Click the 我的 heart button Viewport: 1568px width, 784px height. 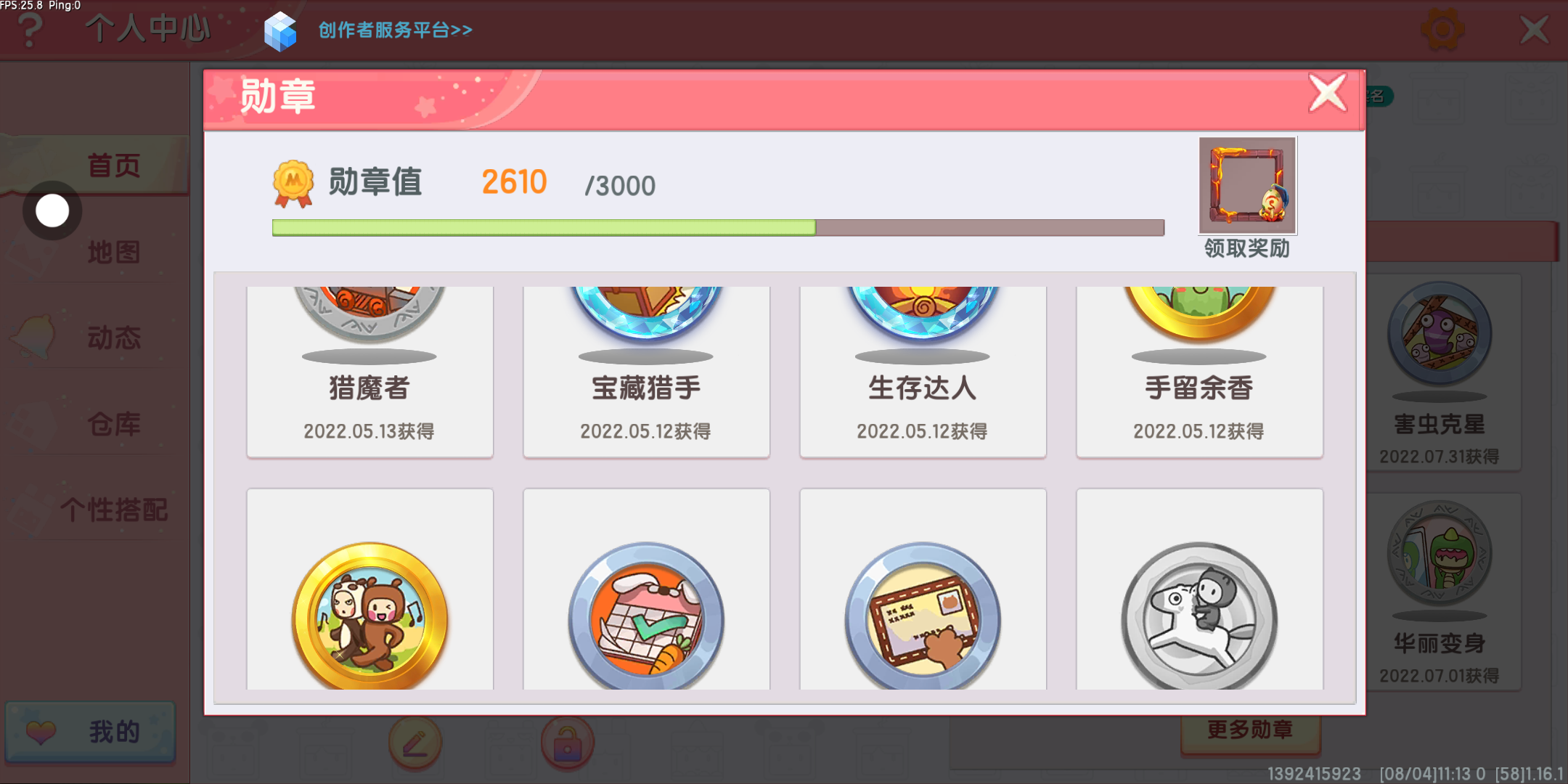[x=90, y=732]
